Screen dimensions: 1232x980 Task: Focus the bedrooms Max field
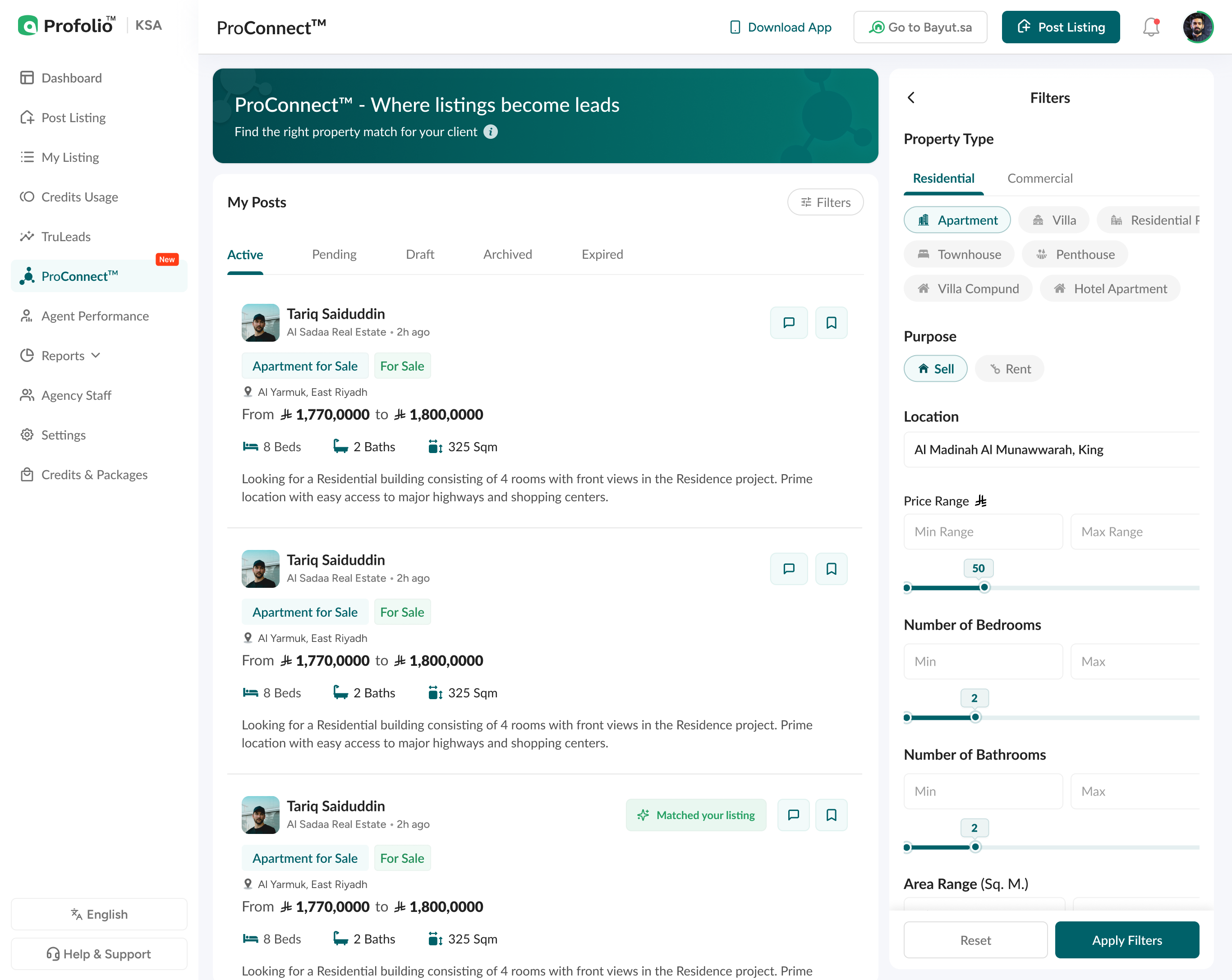coord(1135,661)
